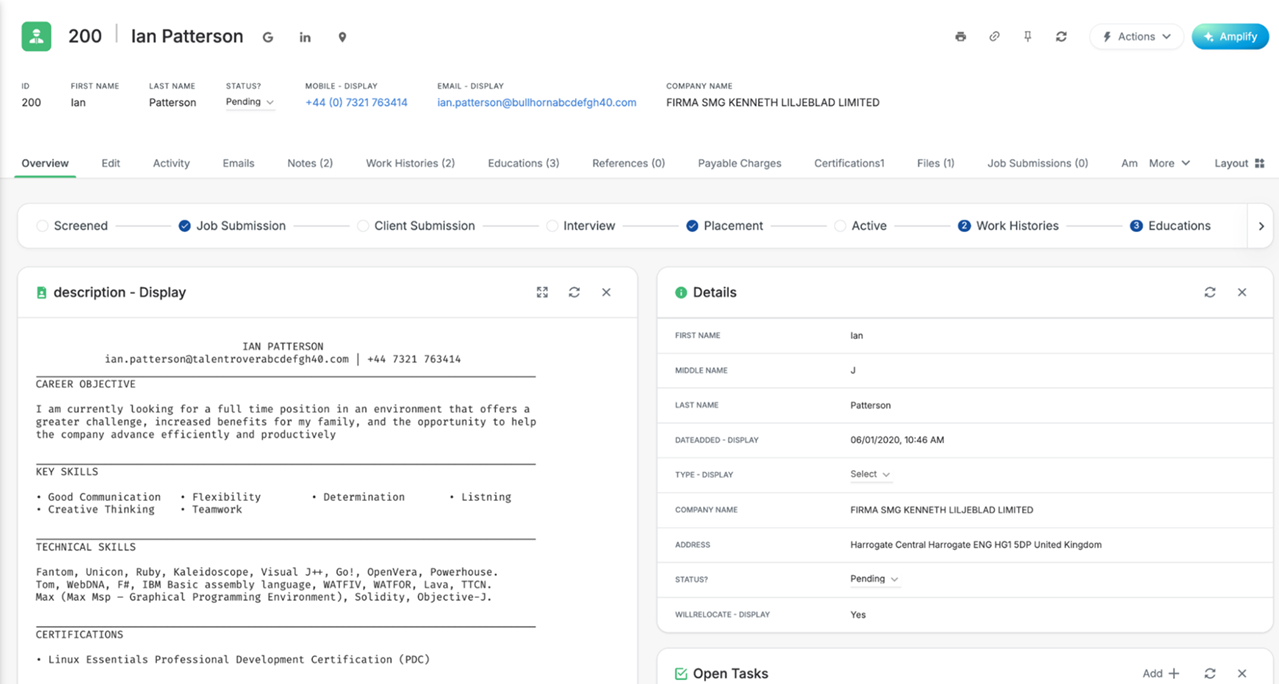Click date added 06/01/2020, 10:46 AM
1279x684 pixels.
click(897, 440)
